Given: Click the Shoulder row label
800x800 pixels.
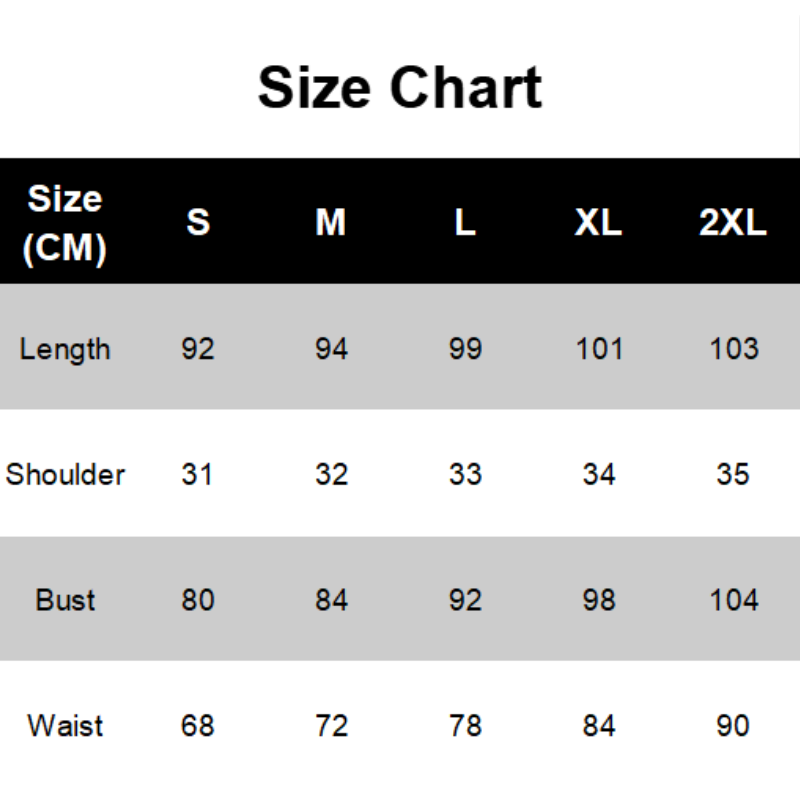Looking at the screenshot, I should [65, 474].
